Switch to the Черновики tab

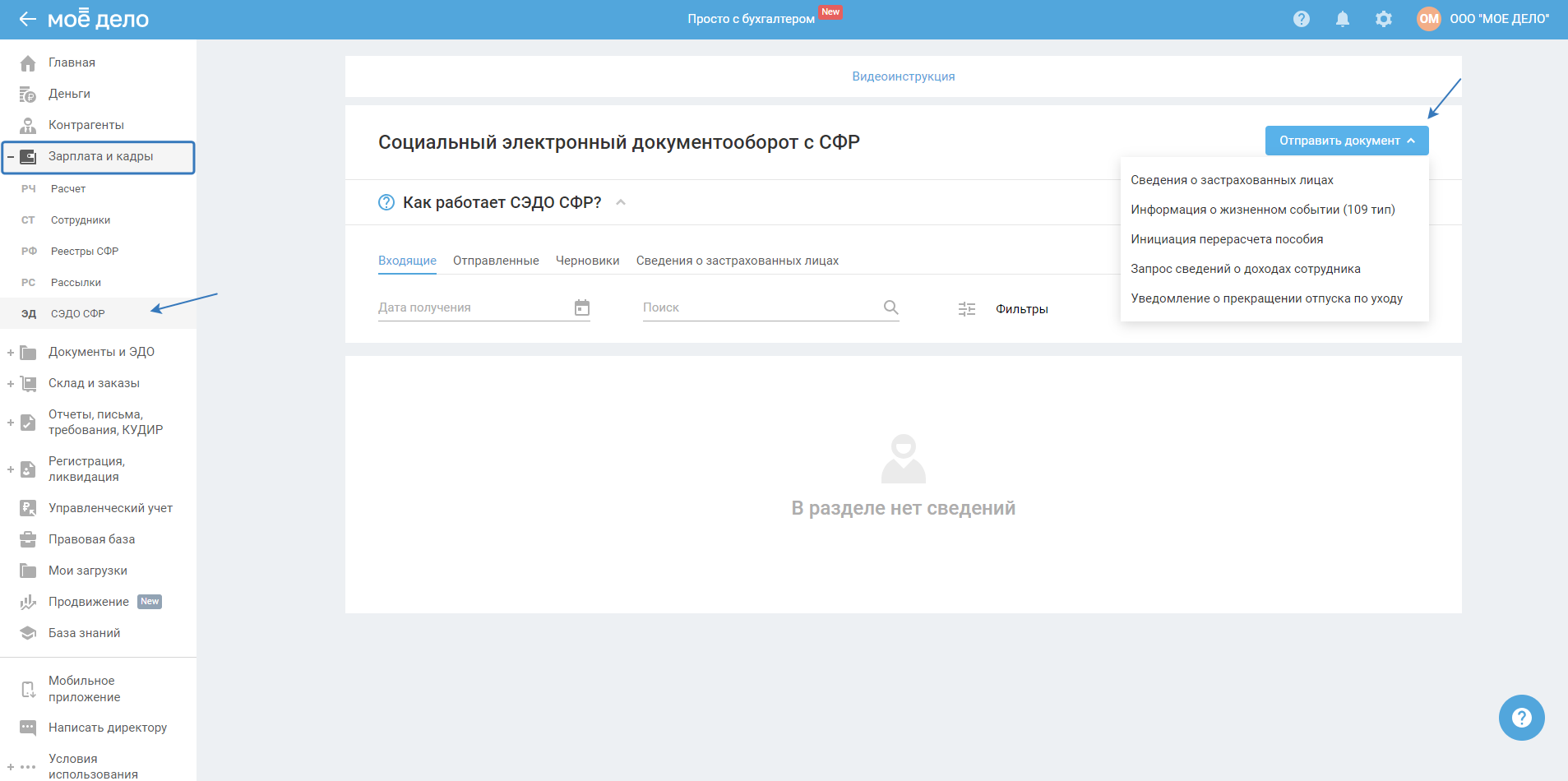588,261
